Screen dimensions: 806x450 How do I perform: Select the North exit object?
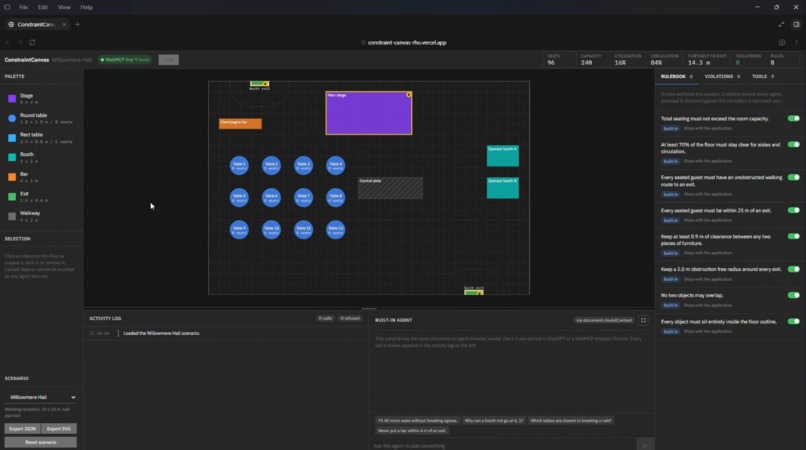[259, 83]
